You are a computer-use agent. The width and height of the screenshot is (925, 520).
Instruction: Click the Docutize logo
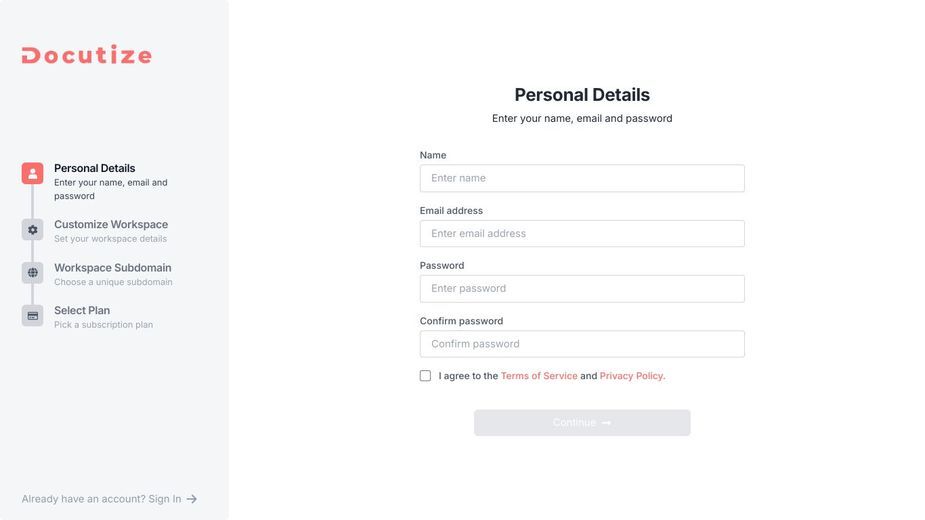click(87, 54)
